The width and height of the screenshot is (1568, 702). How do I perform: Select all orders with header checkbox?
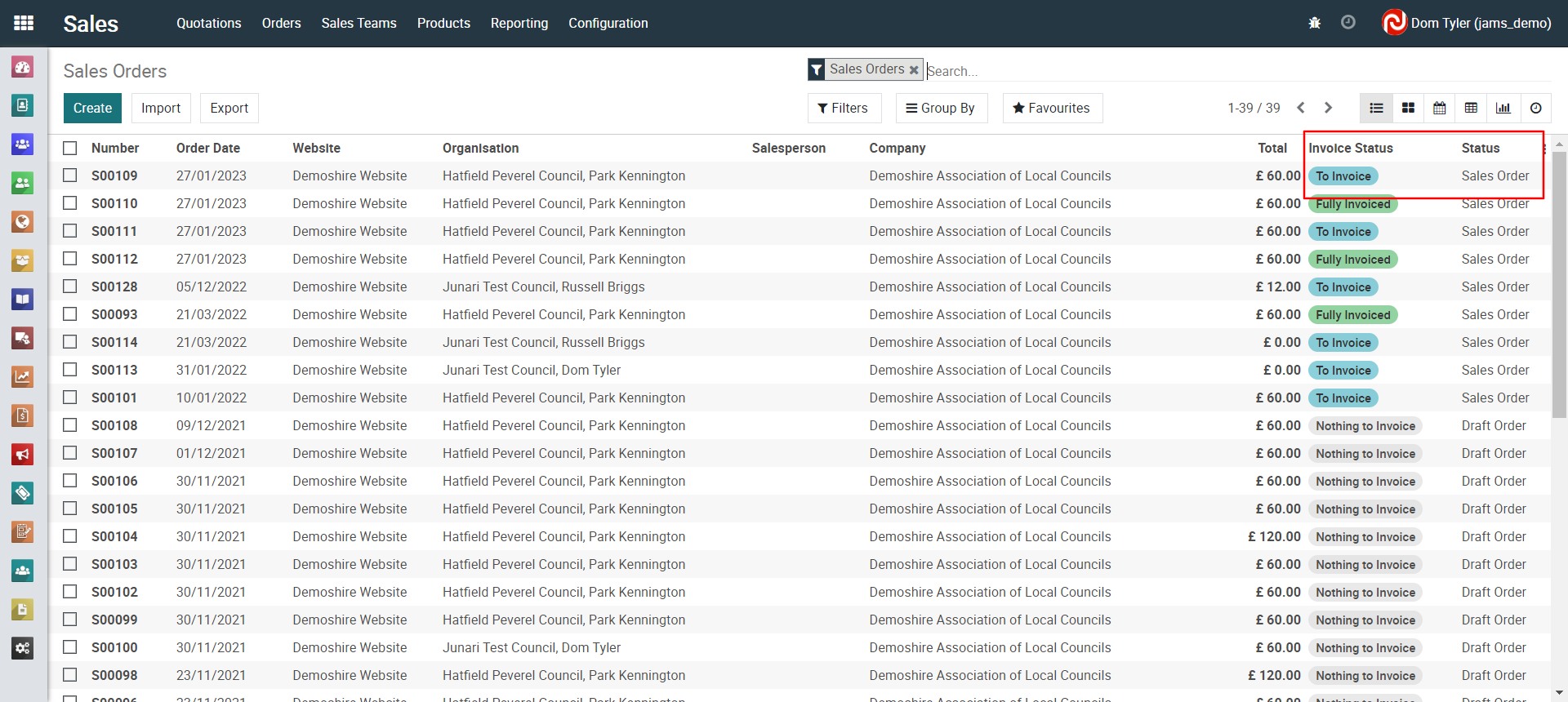pyautogui.click(x=70, y=148)
